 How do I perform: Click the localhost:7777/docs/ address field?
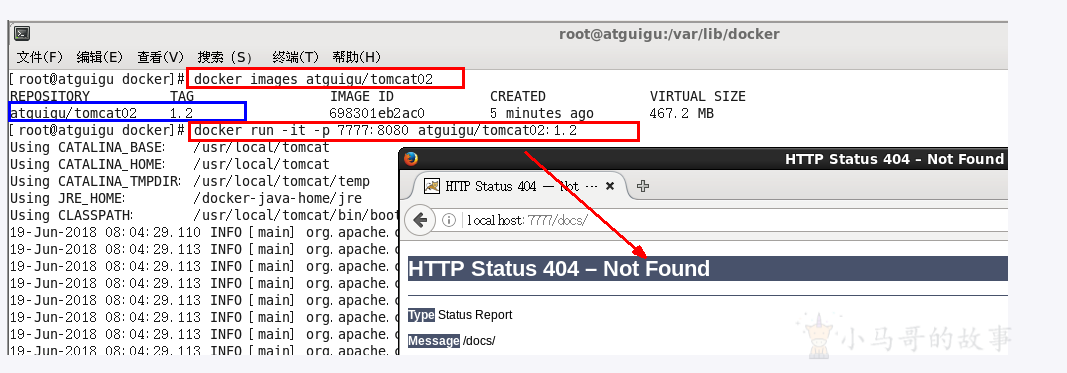coord(735,221)
